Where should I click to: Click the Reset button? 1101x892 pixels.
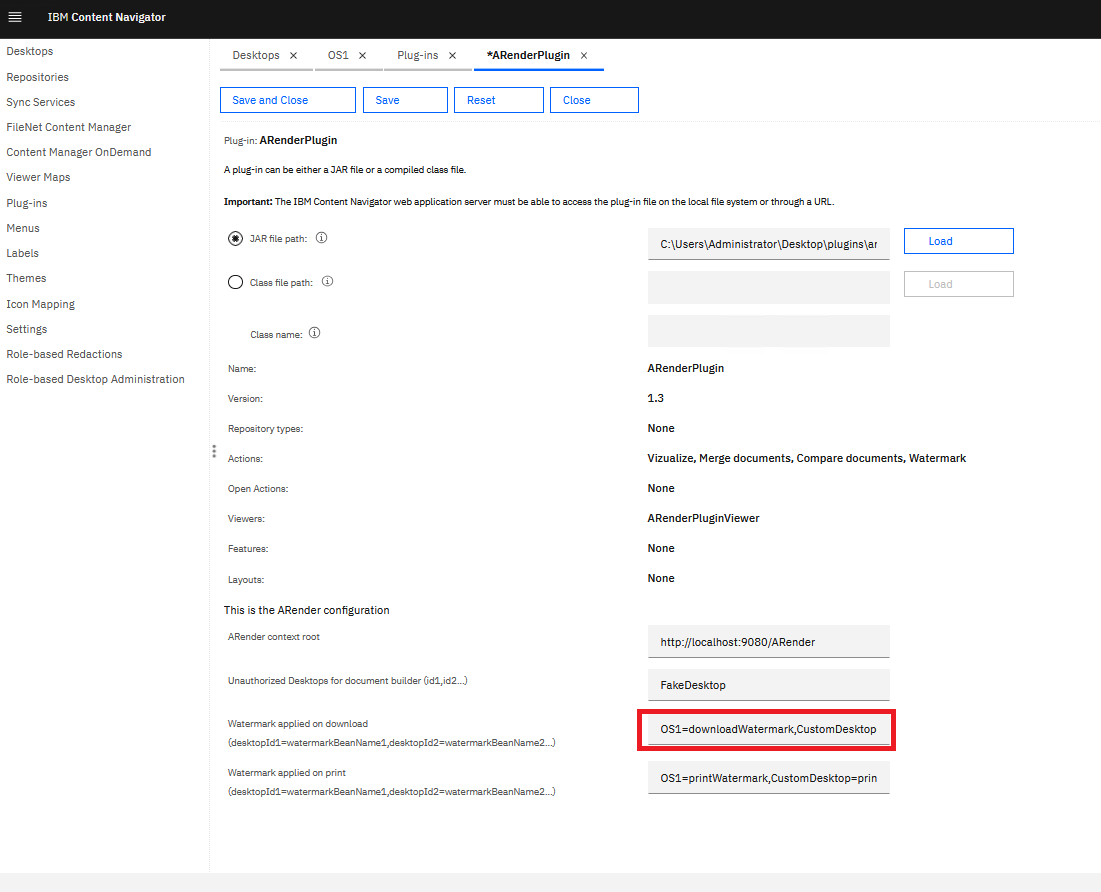498,100
